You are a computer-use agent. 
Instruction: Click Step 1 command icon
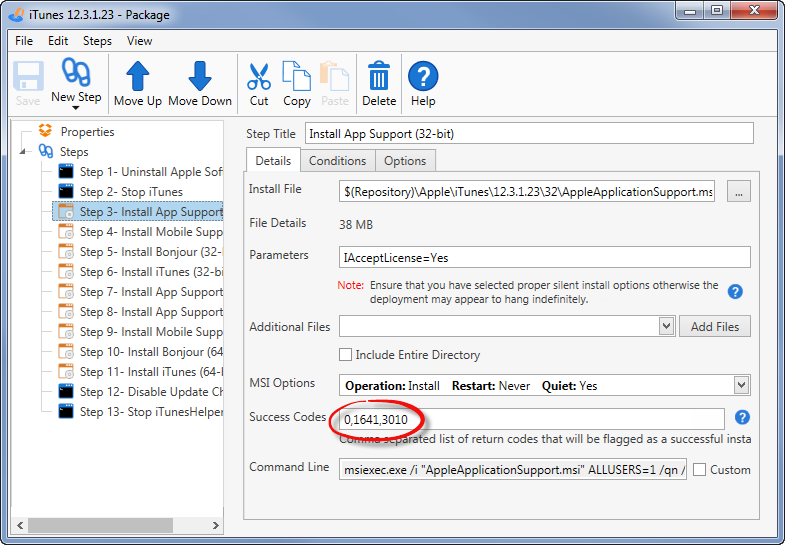66,171
